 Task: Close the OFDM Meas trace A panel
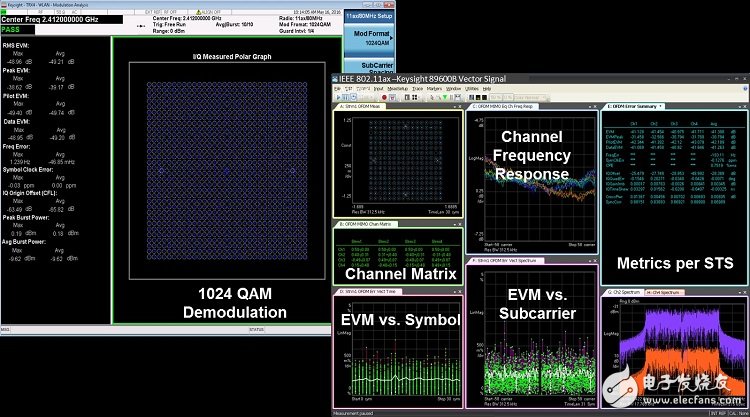(x=462, y=106)
